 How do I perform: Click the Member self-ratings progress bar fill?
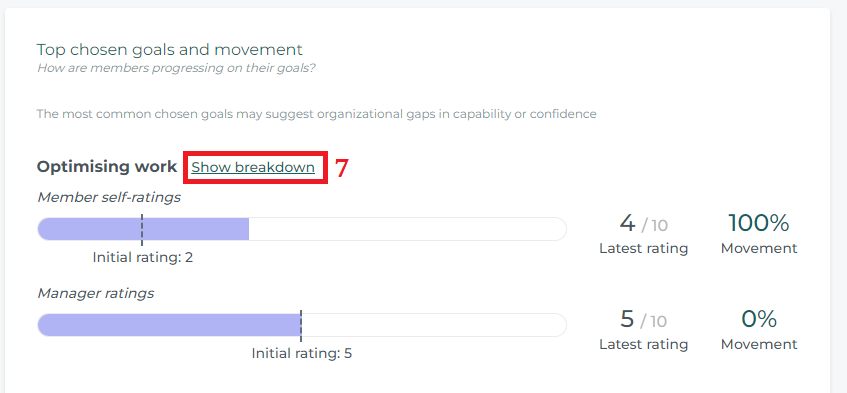pos(143,229)
